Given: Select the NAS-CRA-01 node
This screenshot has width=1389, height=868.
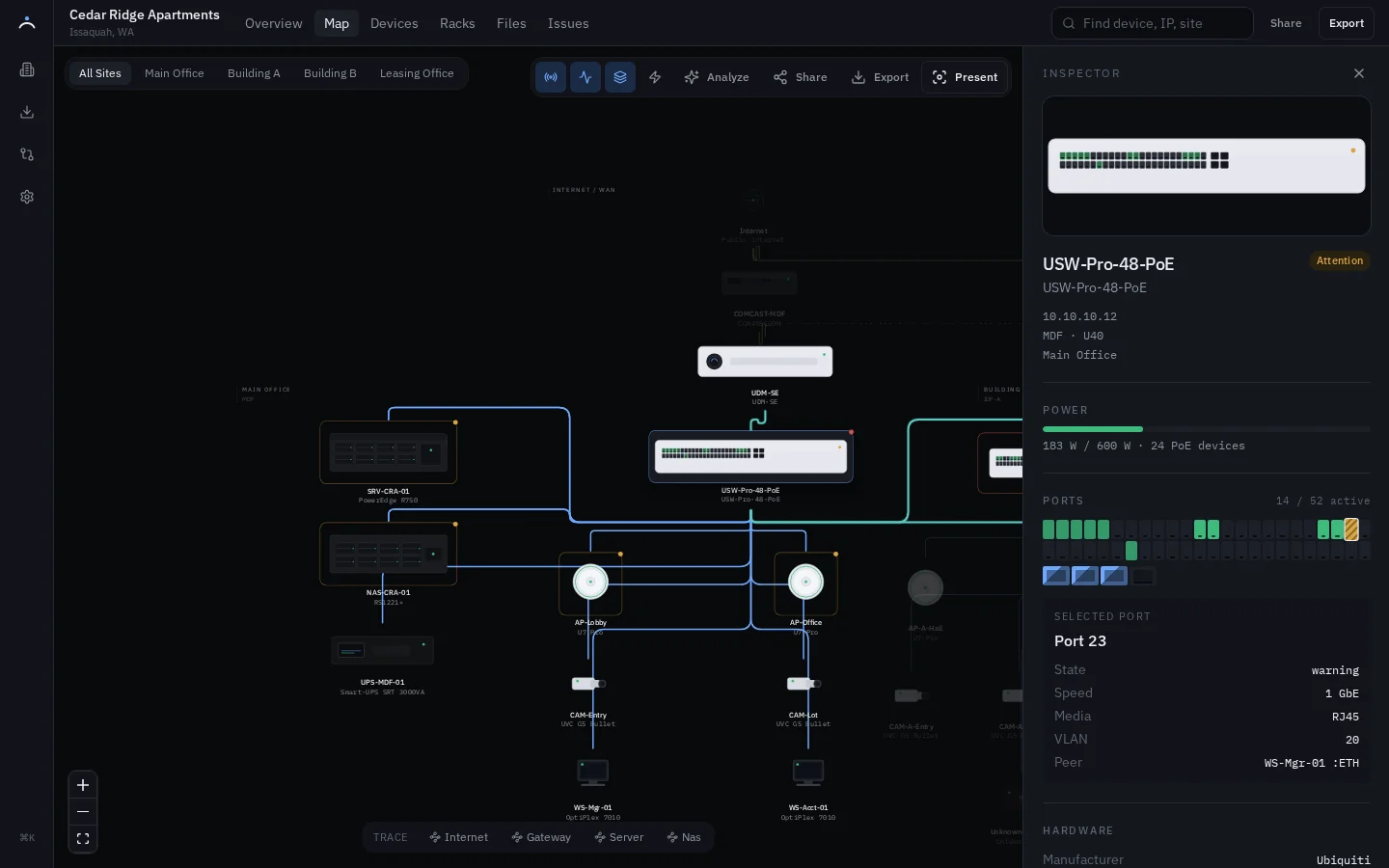Looking at the screenshot, I should pos(389,554).
